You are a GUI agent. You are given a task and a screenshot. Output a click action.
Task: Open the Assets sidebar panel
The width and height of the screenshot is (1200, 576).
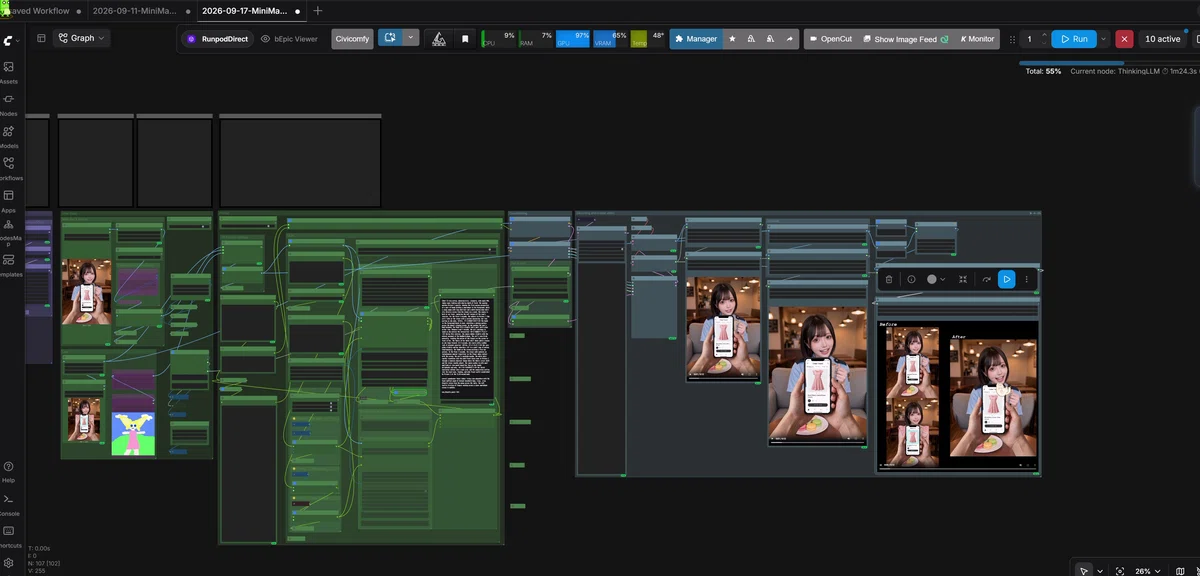tap(8, 72)
